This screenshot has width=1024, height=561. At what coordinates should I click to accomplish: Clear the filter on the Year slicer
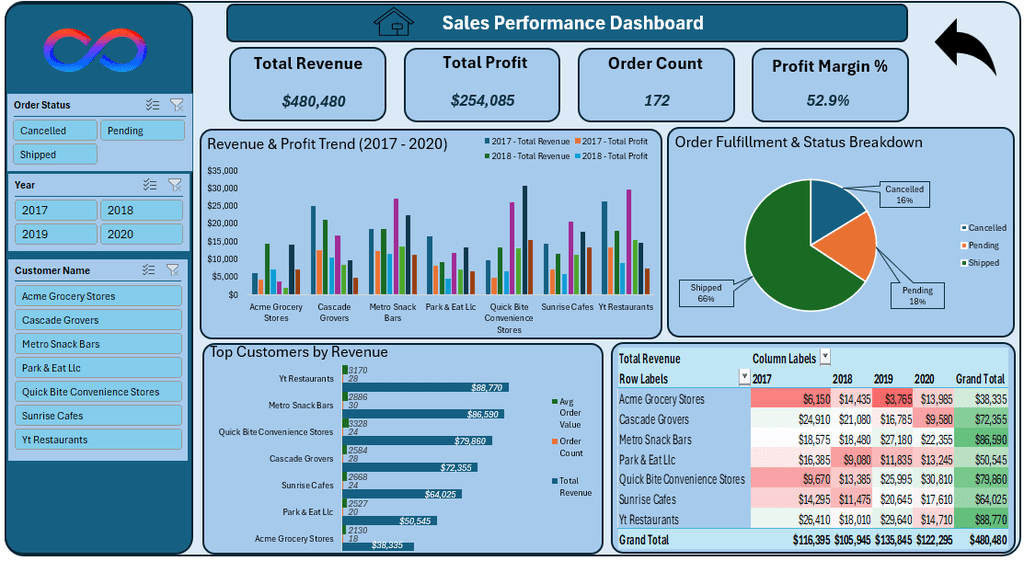(174, 185)
